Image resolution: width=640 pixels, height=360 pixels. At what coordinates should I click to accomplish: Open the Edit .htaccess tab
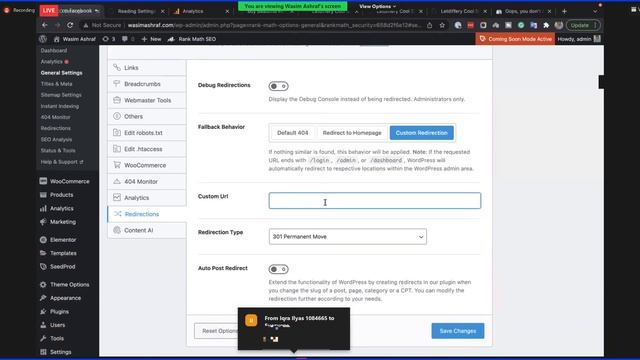[147, 149]
